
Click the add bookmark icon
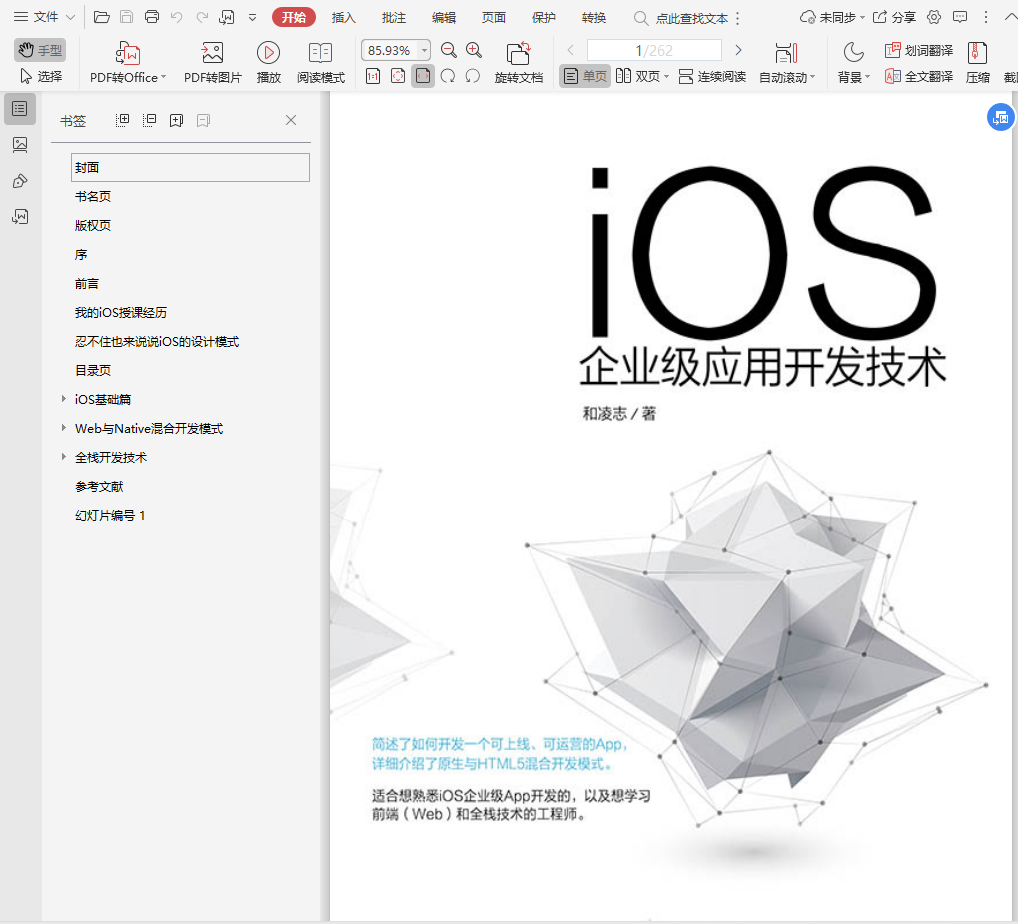176,120
